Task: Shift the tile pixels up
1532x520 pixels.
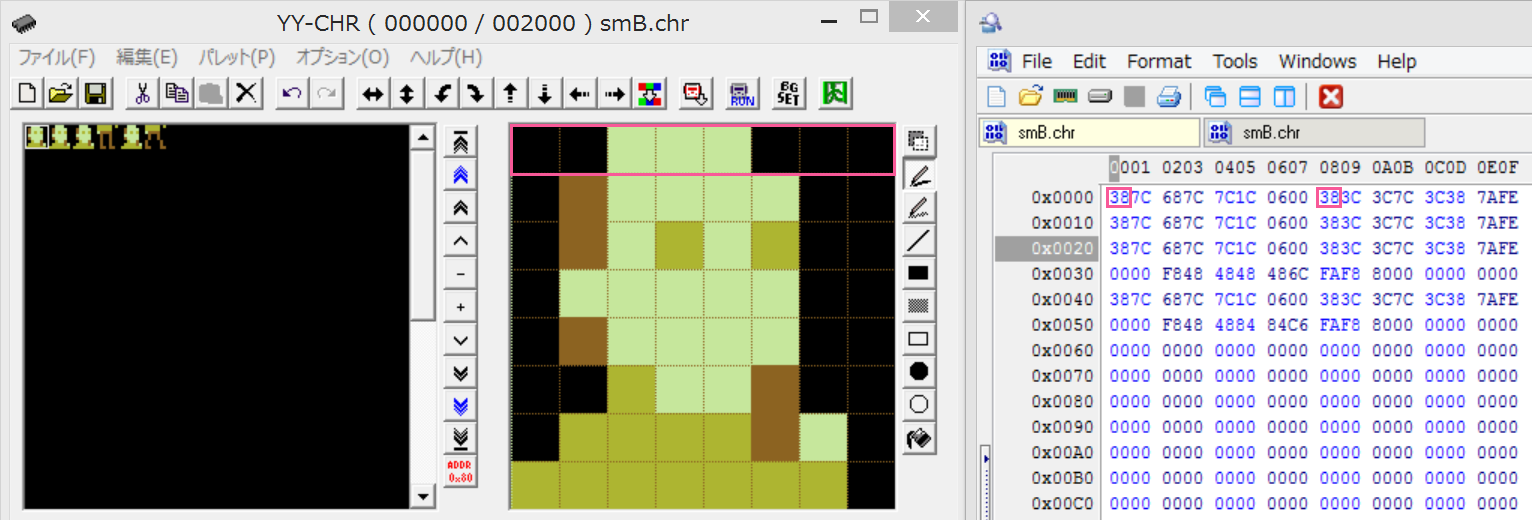Action: click(x=511, y=94)
